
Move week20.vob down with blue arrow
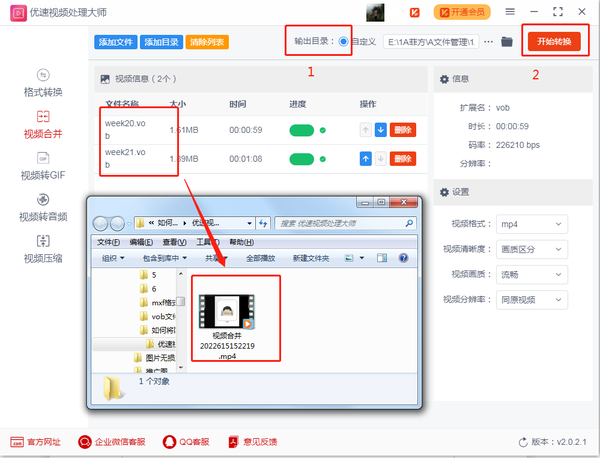(380, 130)
